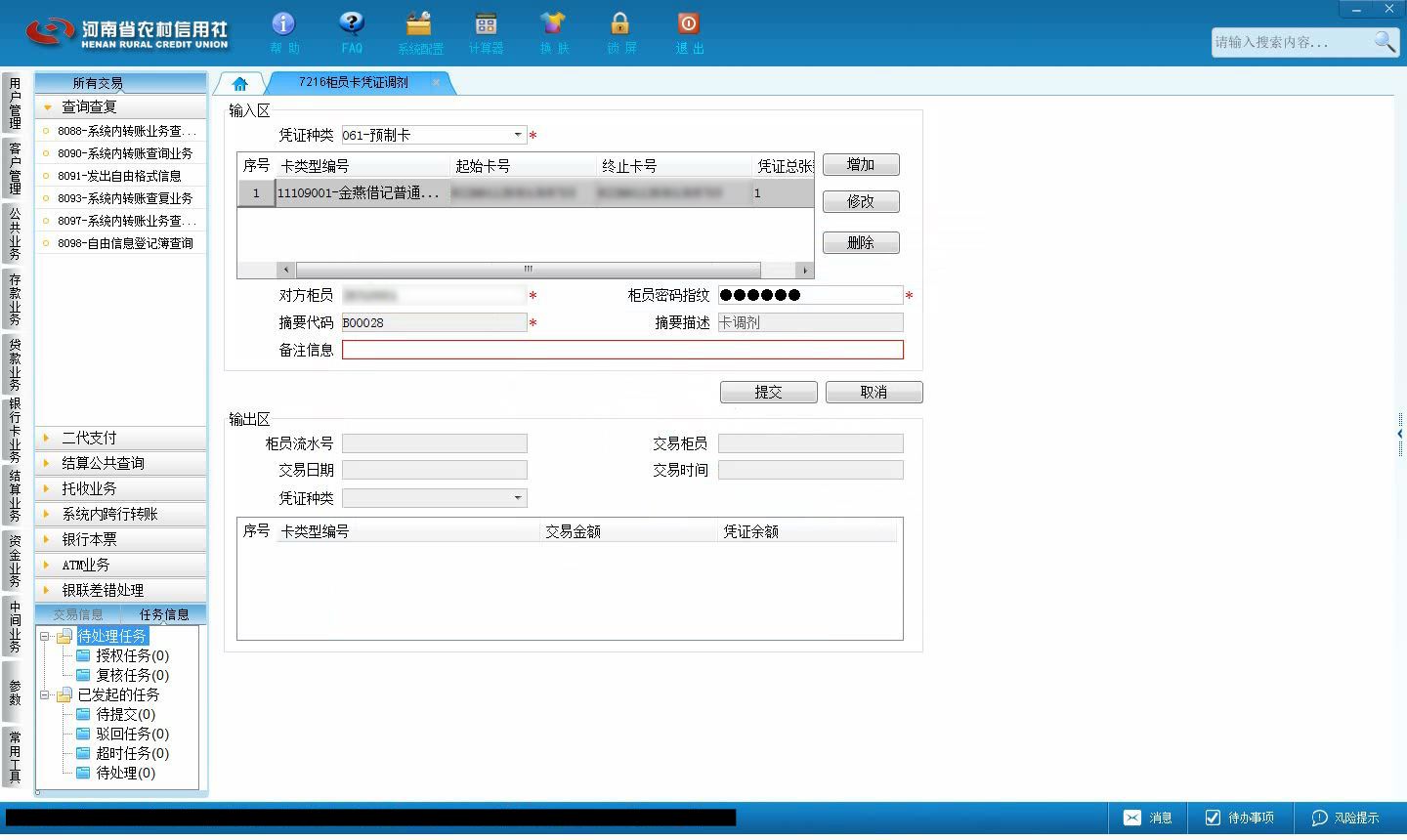Select 驳回任务(0) tree item
This screenshot has width=1407, height=840.
[132, 734]
